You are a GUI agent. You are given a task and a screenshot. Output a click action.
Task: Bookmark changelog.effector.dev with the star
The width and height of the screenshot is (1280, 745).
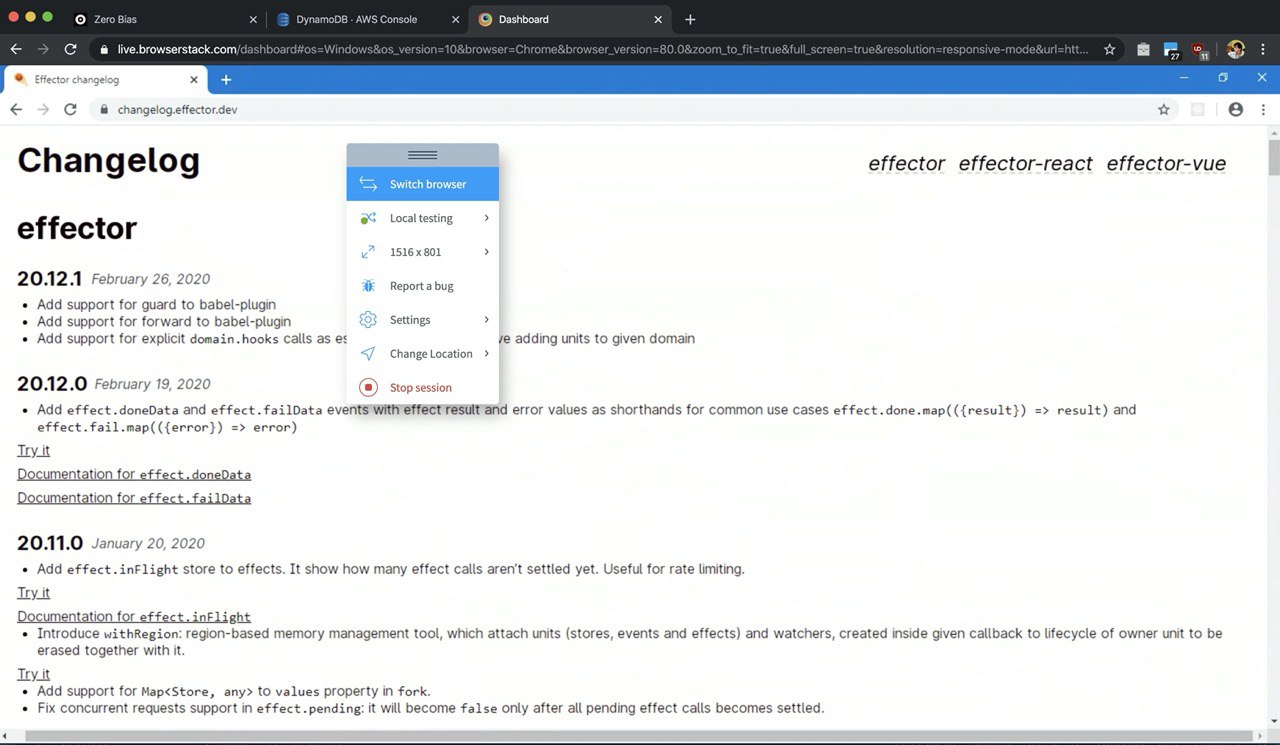[1164, 110]
